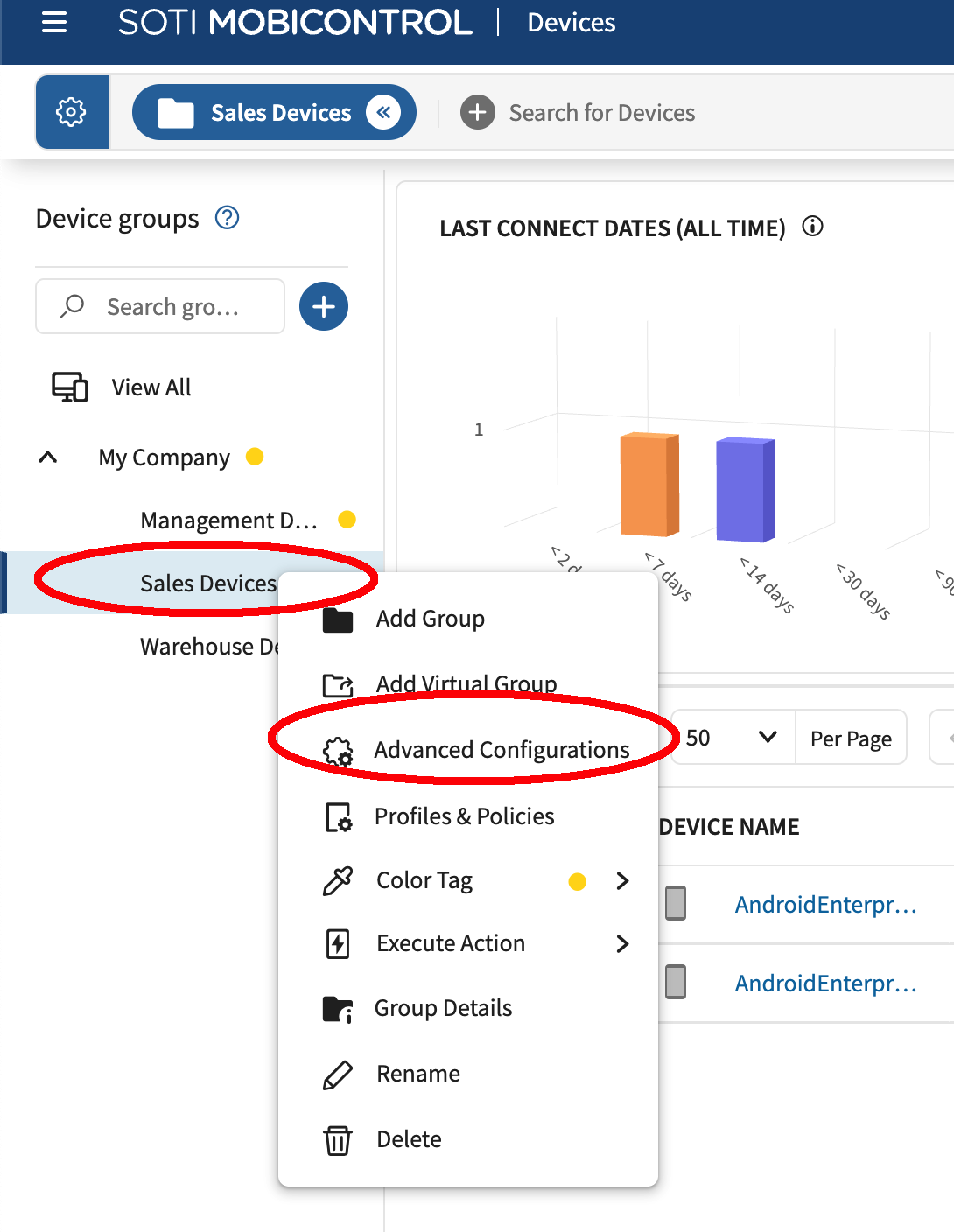Collapse the Sales Devices breadcrumb arrows

383,112
